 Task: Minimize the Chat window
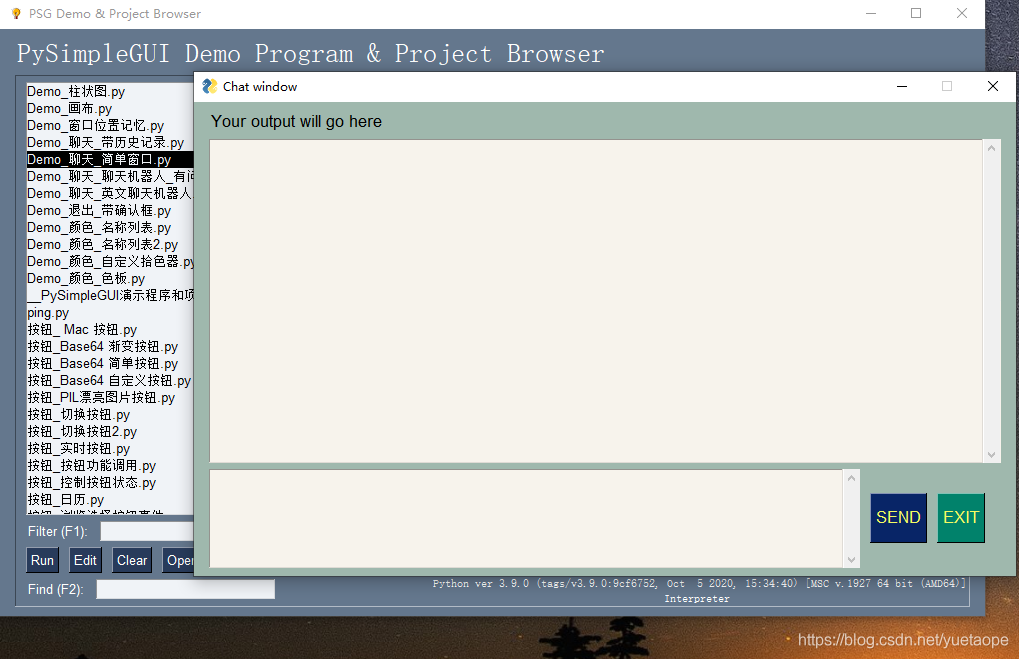pos(902,86)
